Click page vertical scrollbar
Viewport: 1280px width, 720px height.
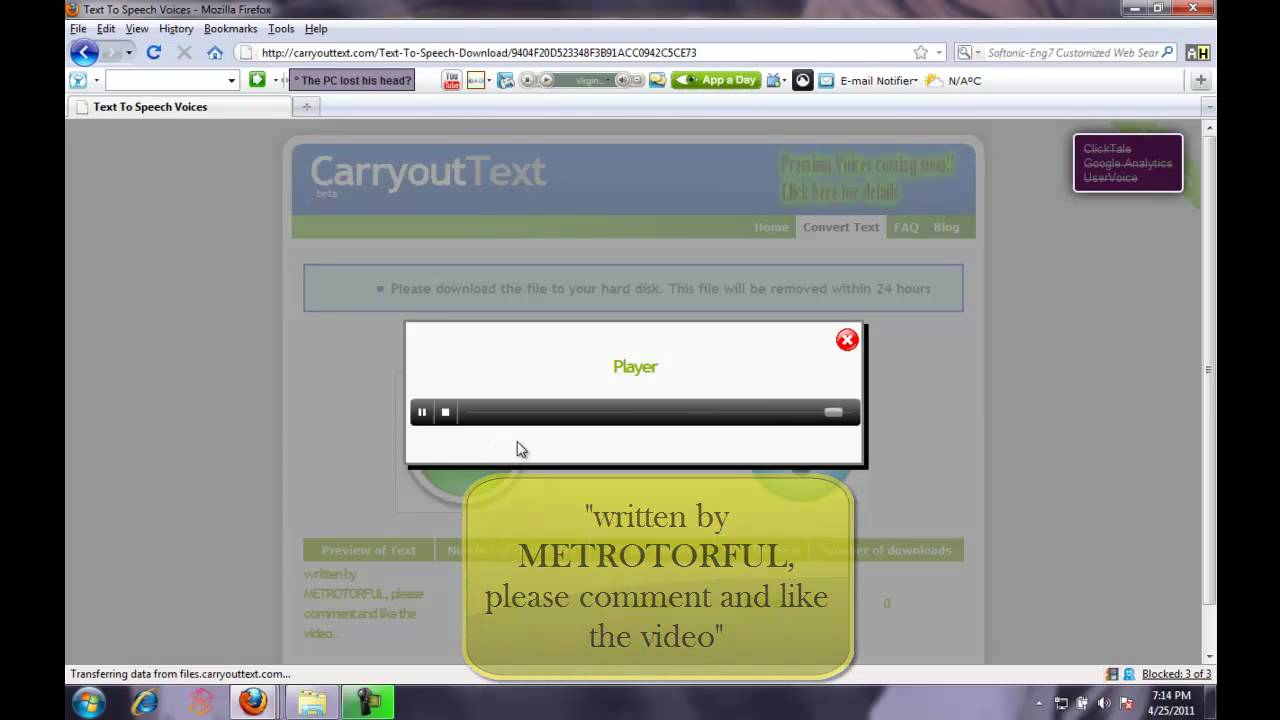[1209, 370]
